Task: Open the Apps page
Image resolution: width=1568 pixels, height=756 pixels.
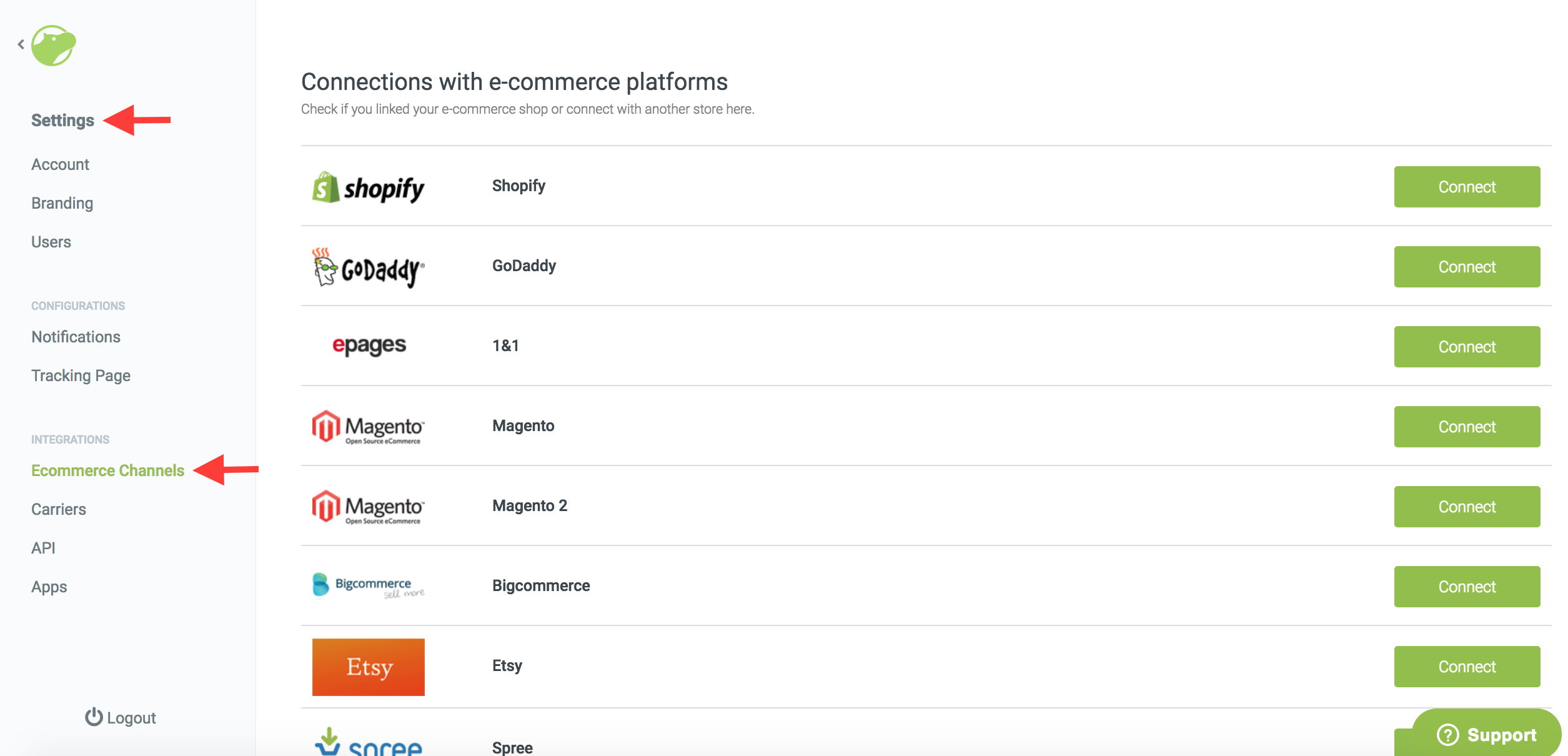Action: coord(49,587)
